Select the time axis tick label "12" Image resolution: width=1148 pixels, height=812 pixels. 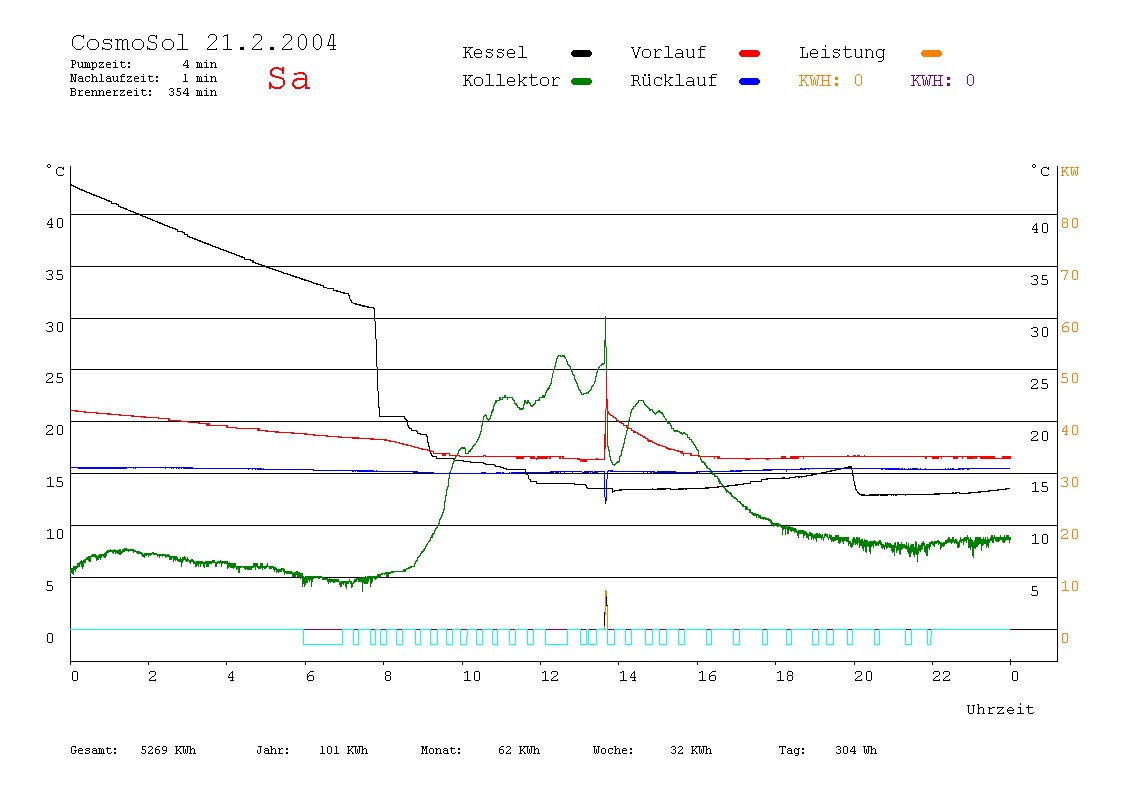click(x=550, y=677)
